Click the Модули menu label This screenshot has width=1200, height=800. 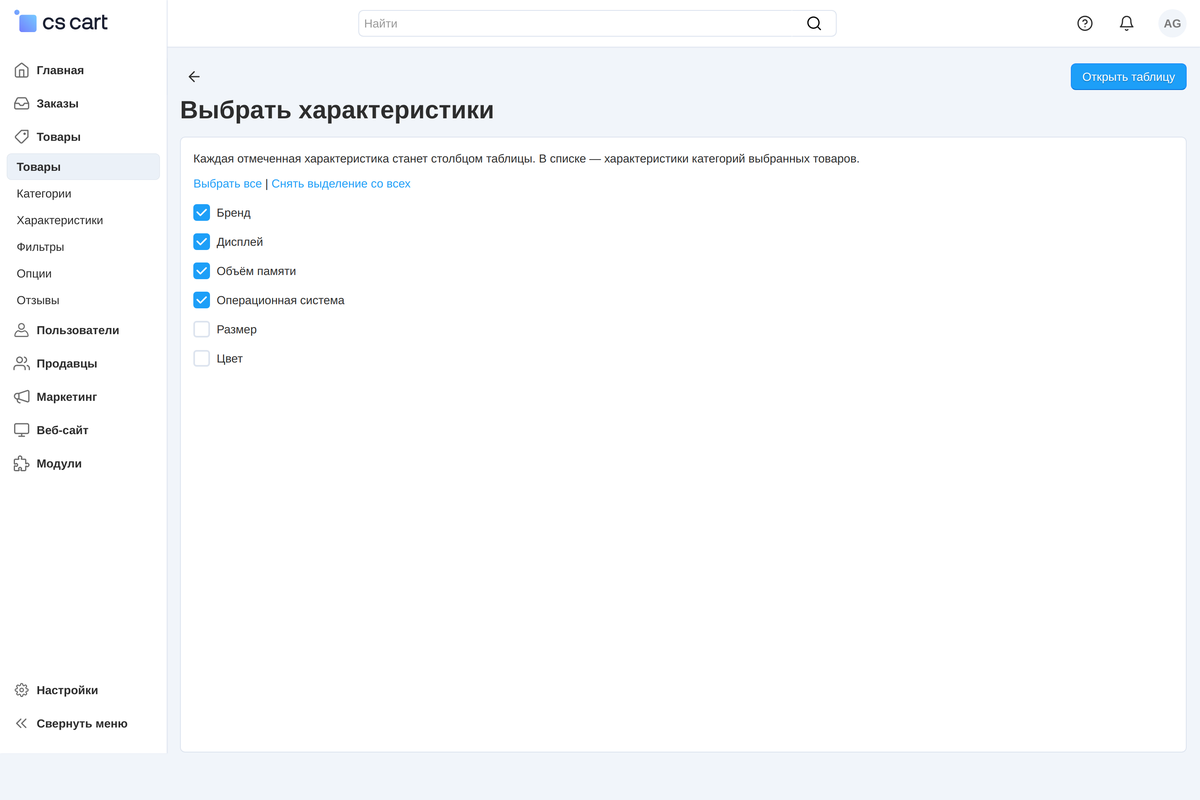pyautogui.click(x=59, y=463)
